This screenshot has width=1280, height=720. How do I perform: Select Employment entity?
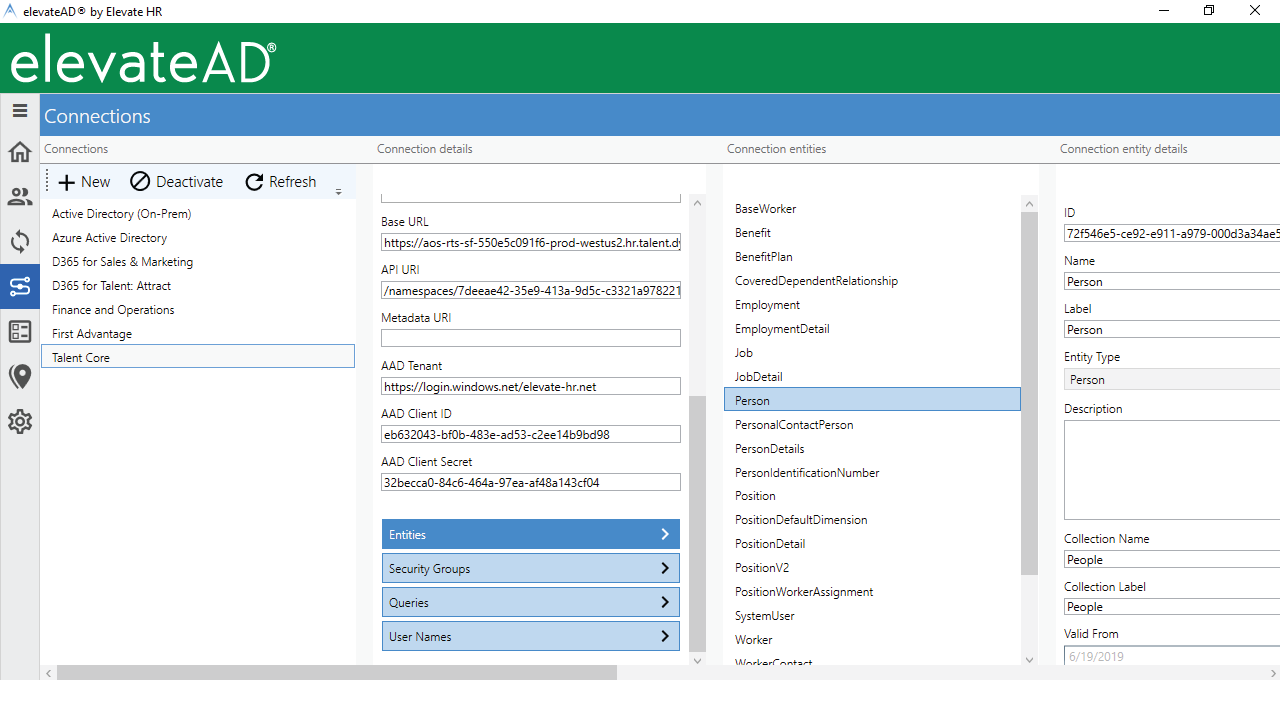(872, 305)
